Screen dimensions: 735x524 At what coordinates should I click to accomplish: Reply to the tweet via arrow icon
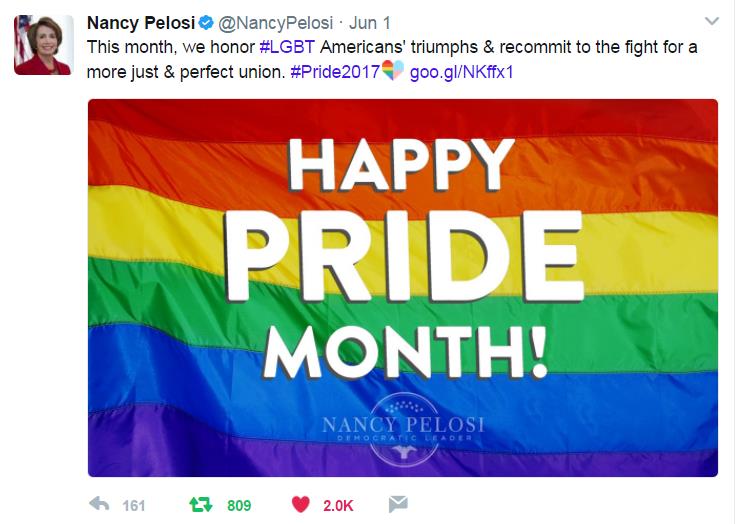(x=98, y=504)
